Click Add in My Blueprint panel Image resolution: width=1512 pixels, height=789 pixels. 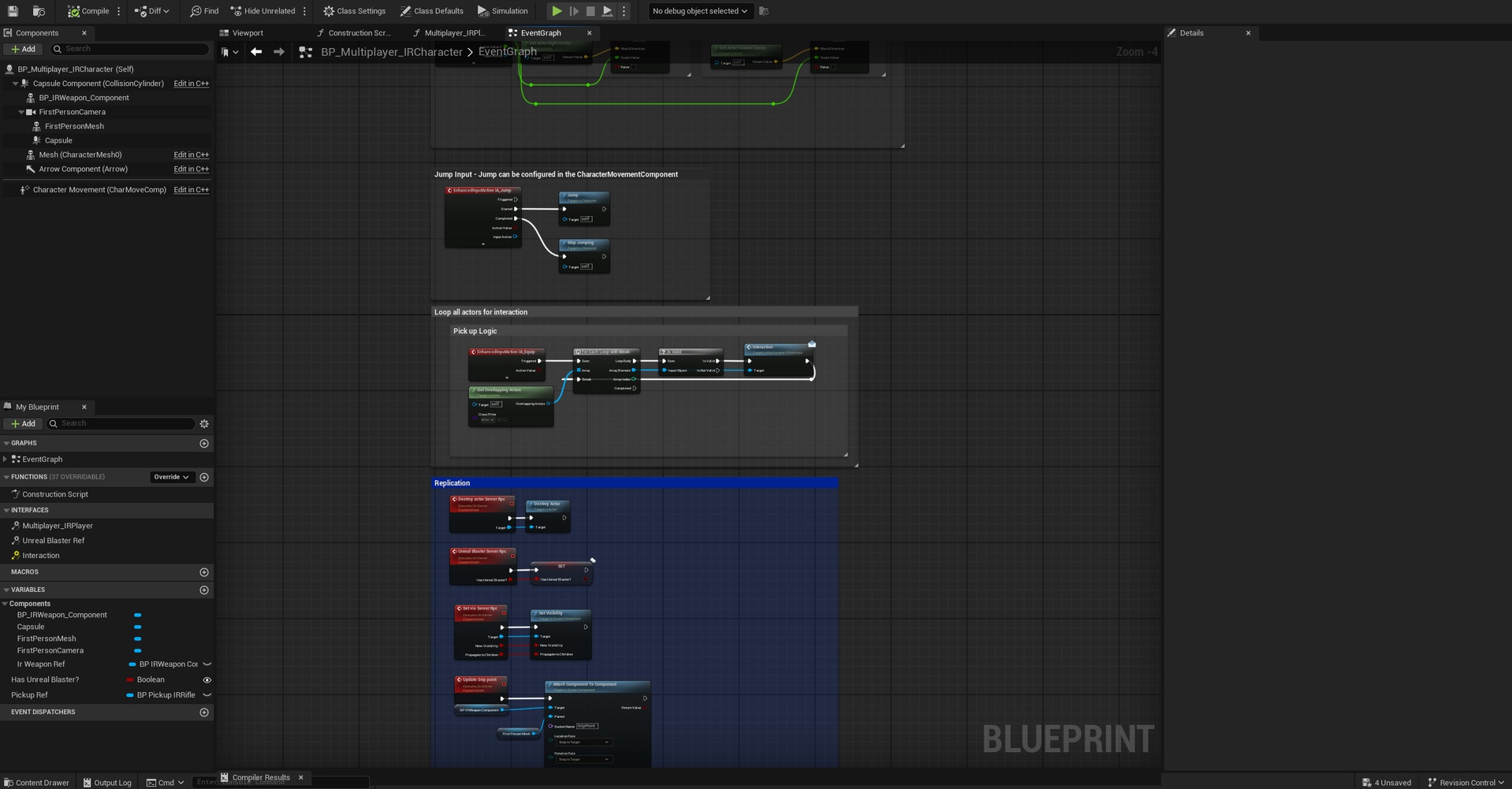24,423
